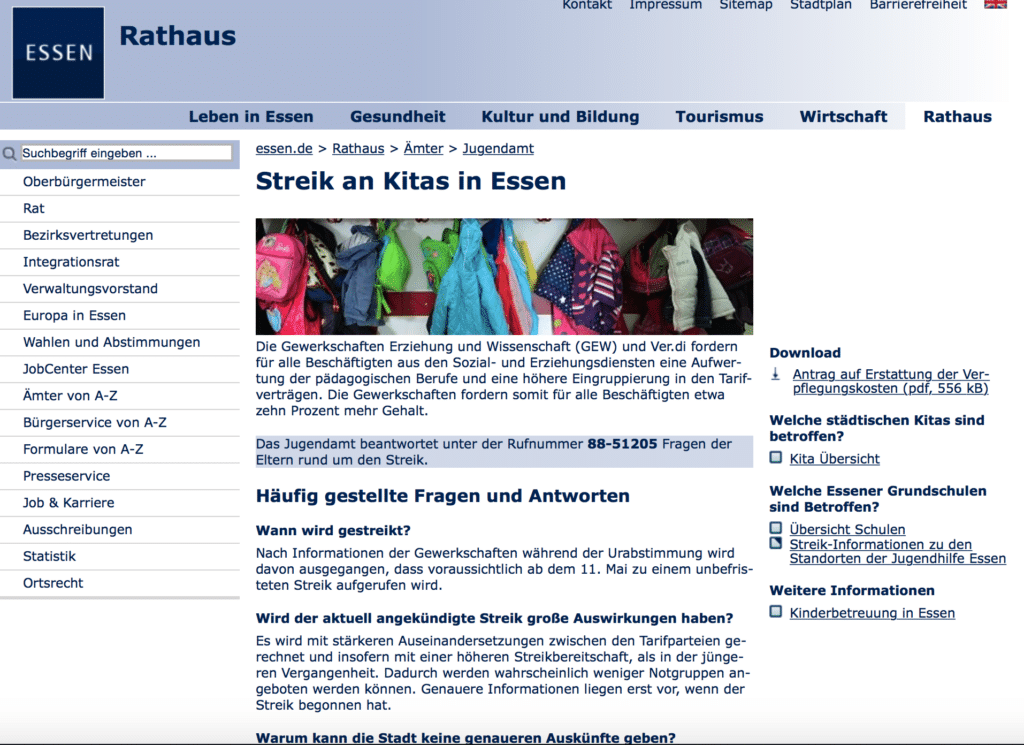Go to Rathaus breadcrumb link
Viewport: 1024px width, 745px height.
click(x=358, y=149)
